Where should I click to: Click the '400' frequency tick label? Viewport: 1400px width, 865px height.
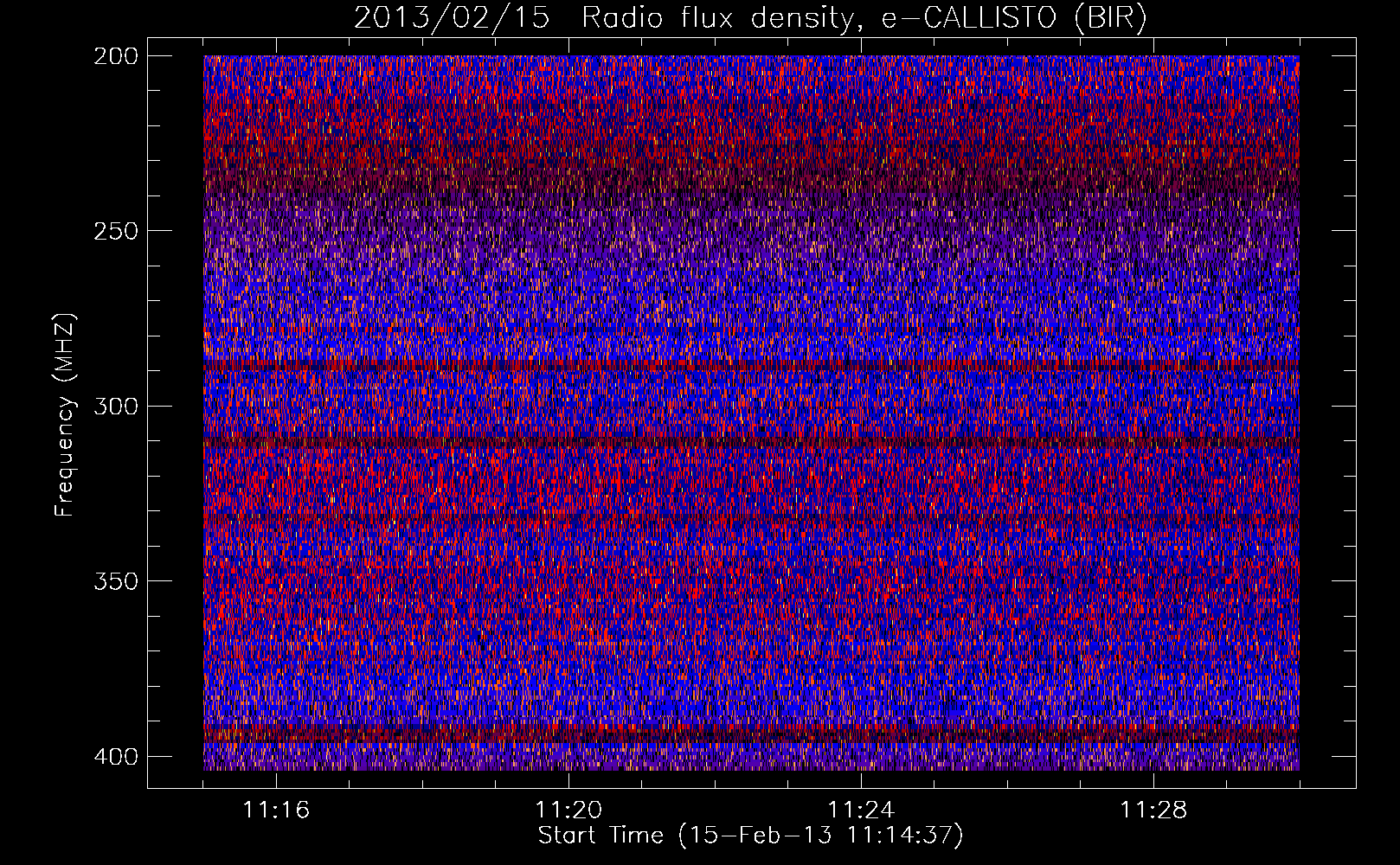point(114,756)
